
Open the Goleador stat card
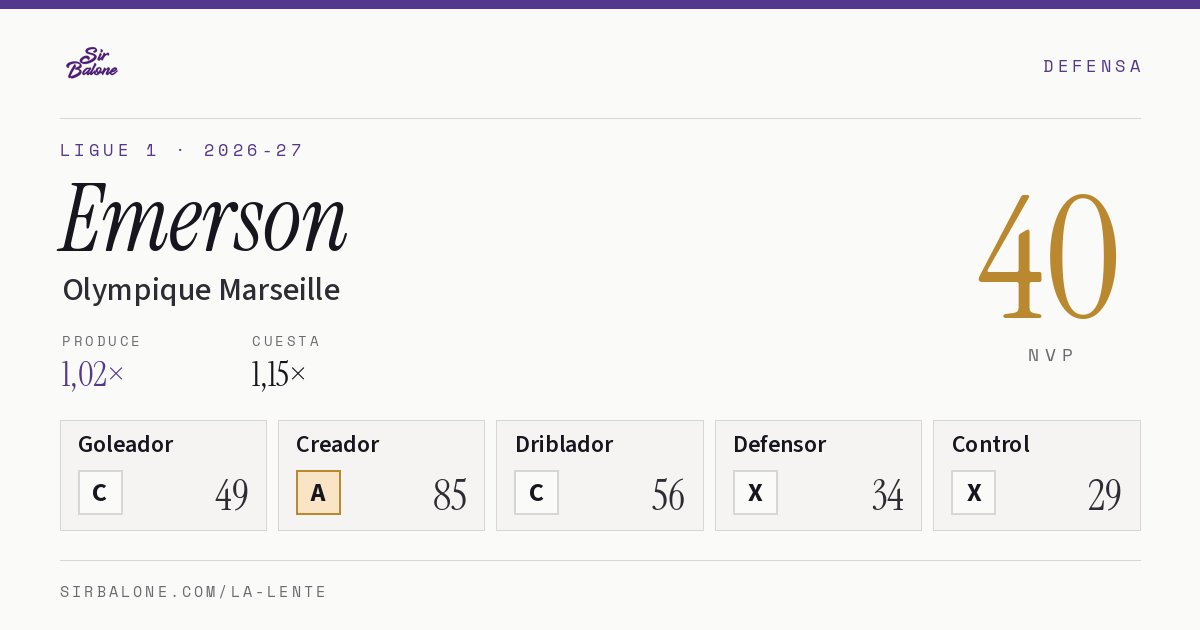pyautogui.click(x=163, y=475)
